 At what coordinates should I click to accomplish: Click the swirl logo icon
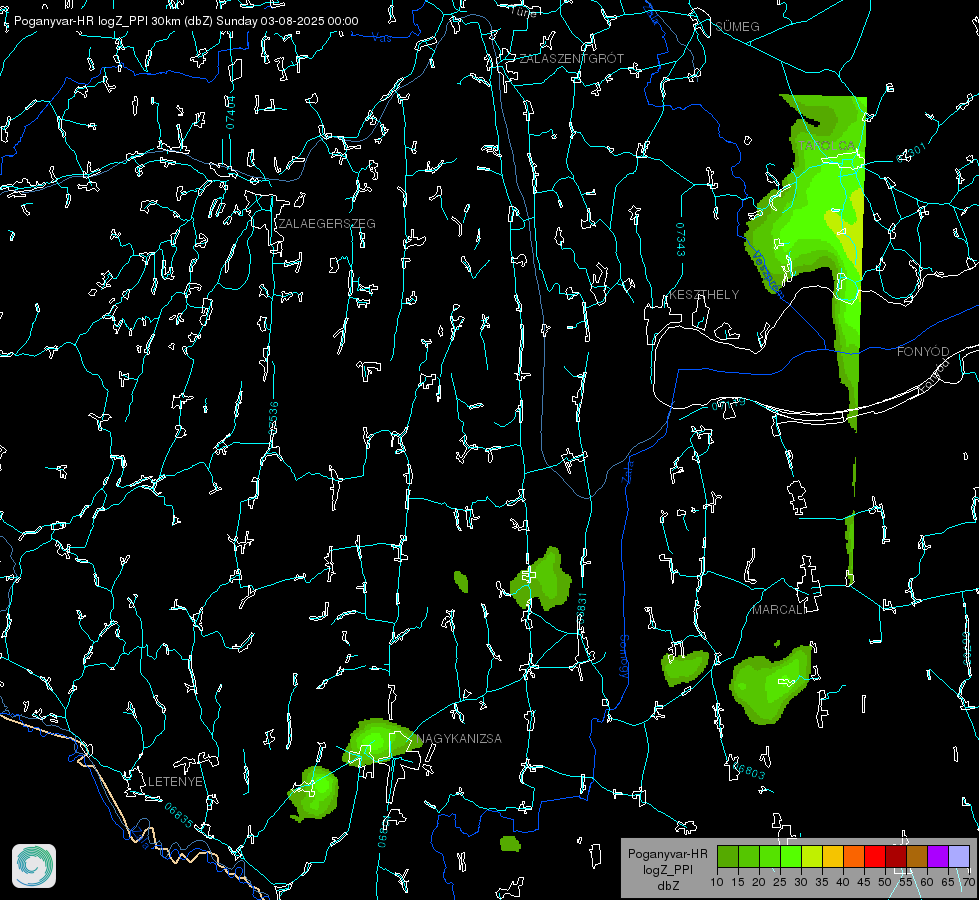pyautogui.click(x=34, y=866)
